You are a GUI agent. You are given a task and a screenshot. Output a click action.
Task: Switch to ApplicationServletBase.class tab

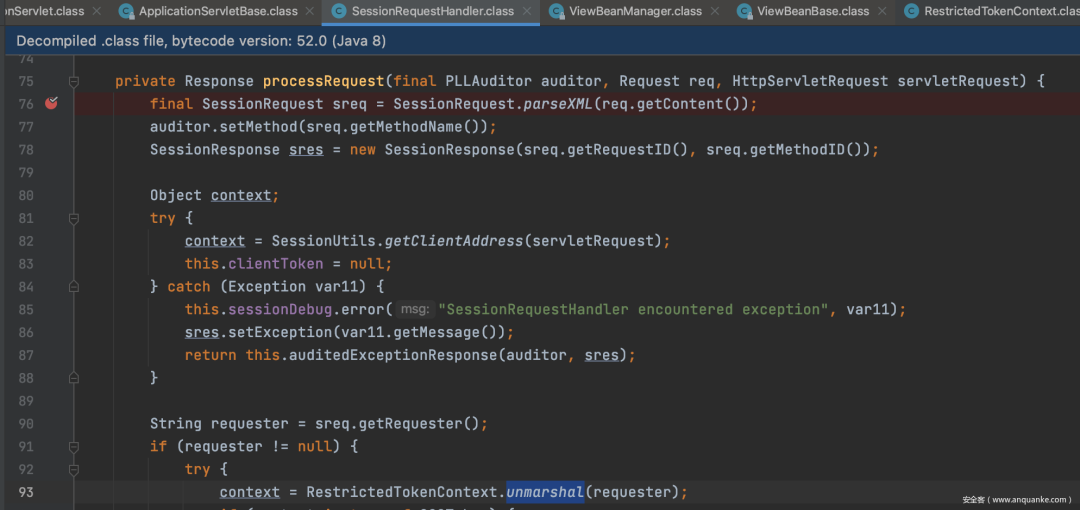pyautogui.click(x=218, y=12)
